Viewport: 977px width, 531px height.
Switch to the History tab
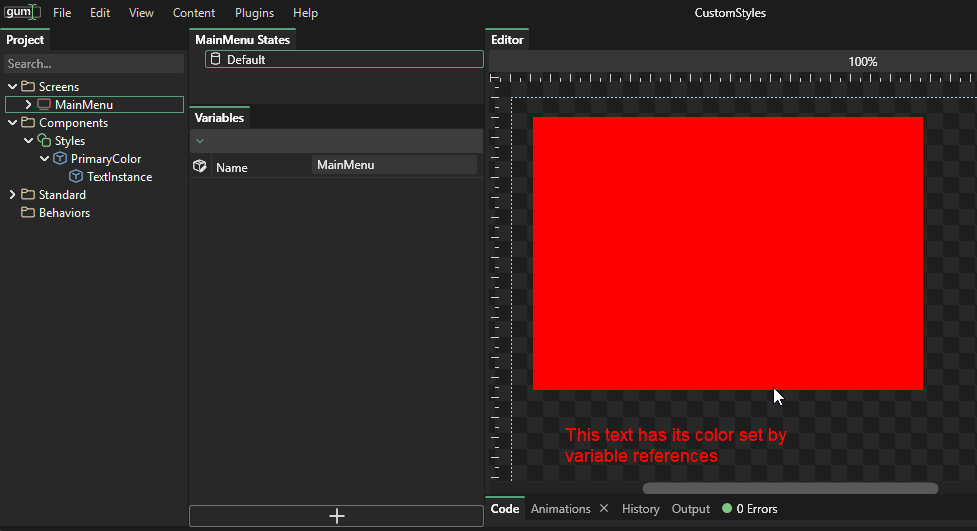click(x=640, y=509)
